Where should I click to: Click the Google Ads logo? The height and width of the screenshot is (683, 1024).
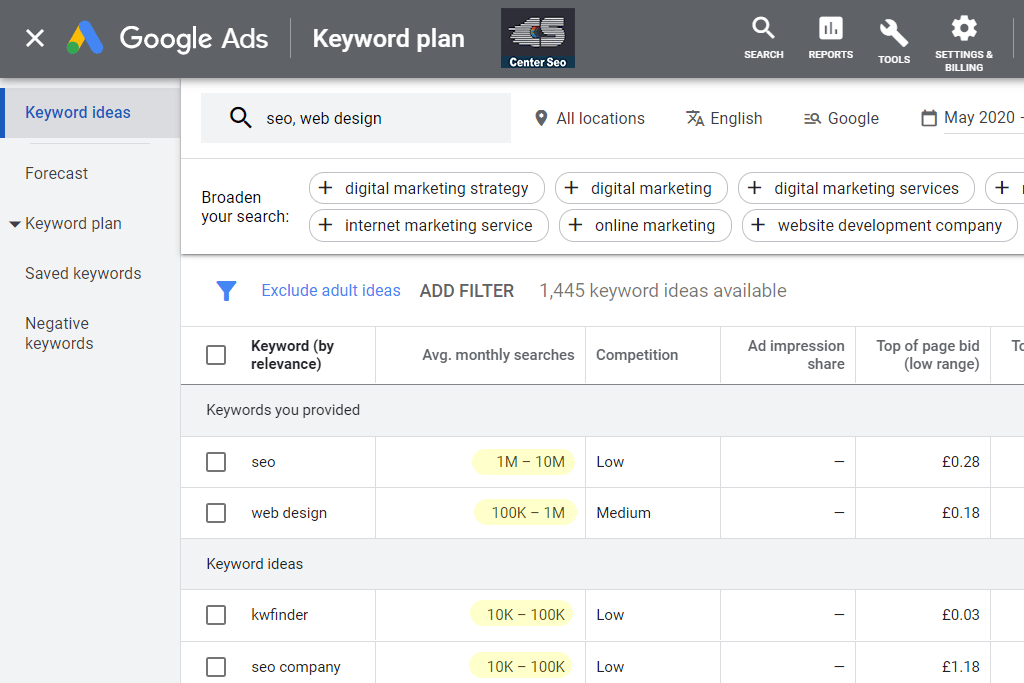168,39
